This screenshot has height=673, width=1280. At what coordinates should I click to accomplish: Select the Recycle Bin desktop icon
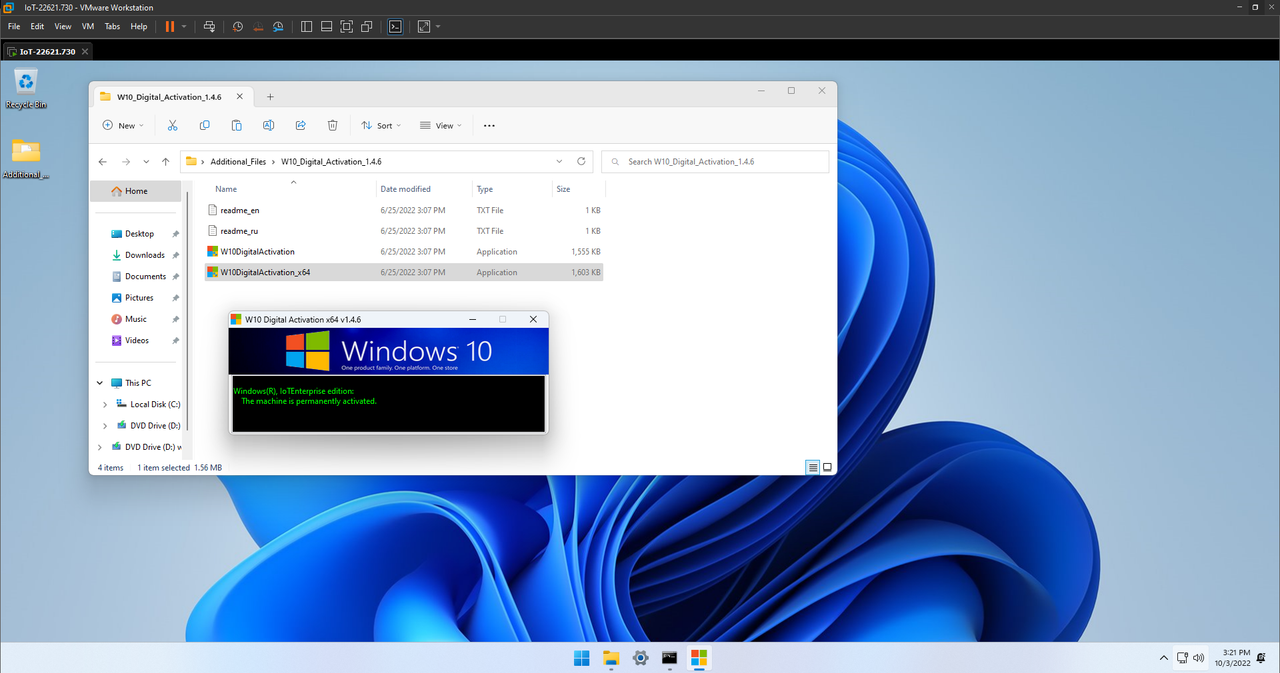[x=26, y=89]
